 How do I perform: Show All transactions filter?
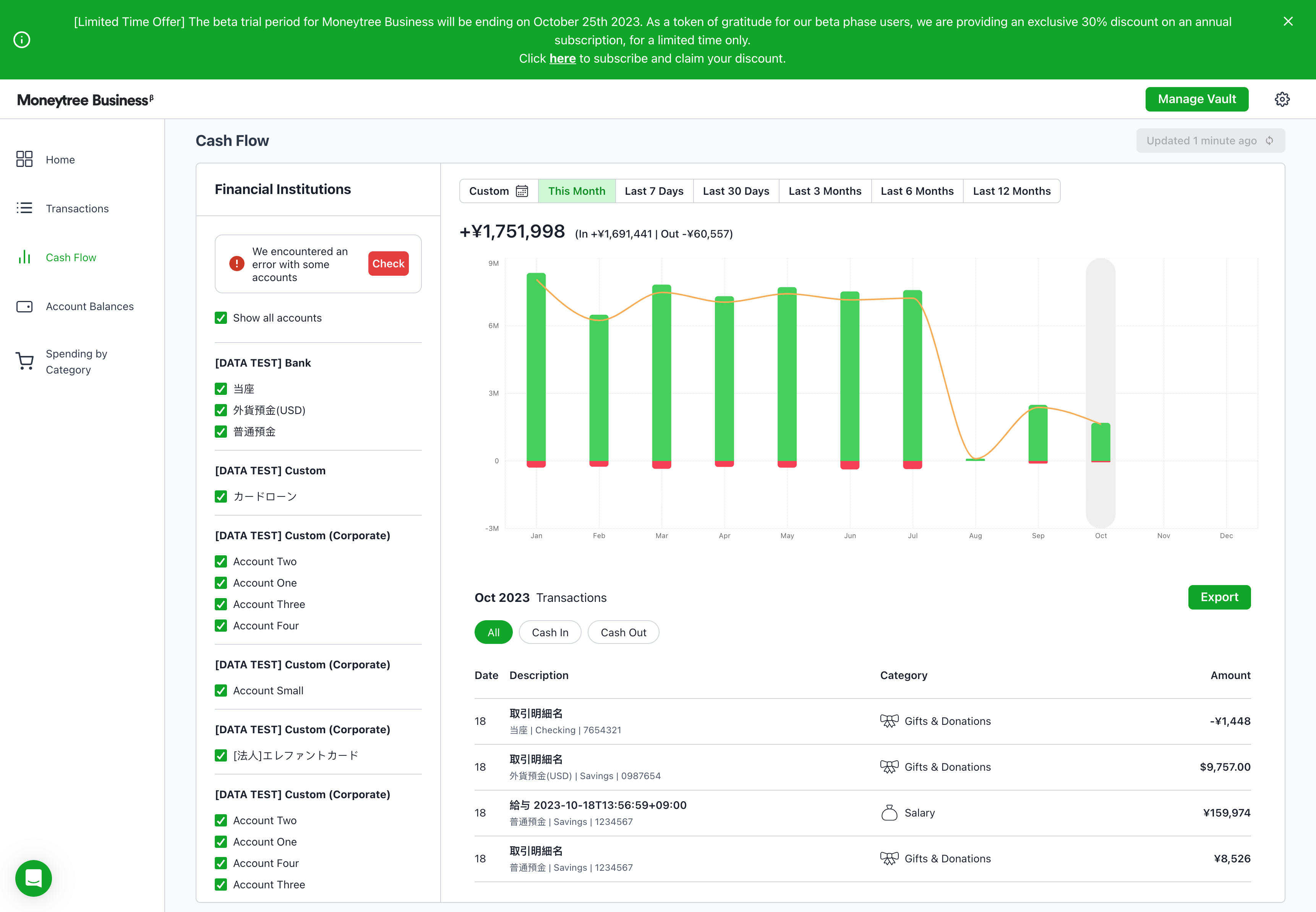pyautogui.click(x=493, y=632)
